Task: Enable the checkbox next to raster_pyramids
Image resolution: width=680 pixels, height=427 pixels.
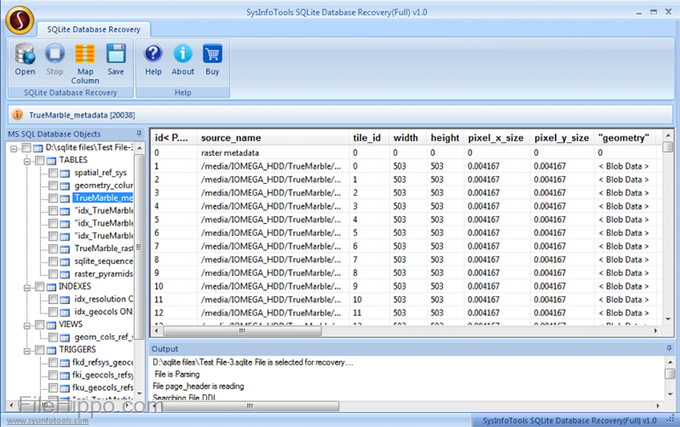Action: tap(51, 273)
